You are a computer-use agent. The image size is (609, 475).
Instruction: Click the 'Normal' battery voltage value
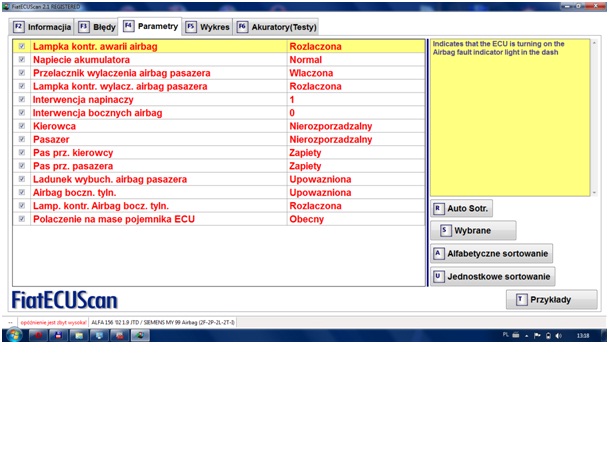[306, 60]
